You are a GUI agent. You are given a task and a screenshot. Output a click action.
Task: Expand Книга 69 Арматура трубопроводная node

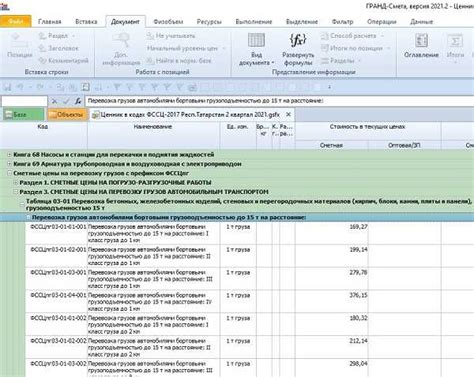[x=9, y=164]
